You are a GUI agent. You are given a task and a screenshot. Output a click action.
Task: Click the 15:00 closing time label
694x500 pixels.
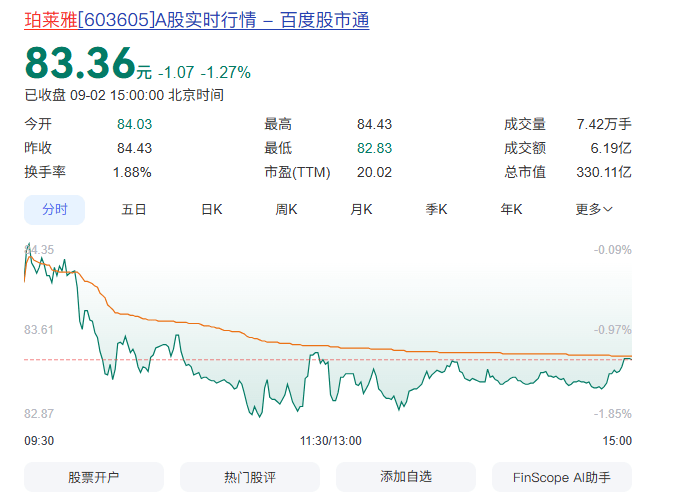[x=617, y=441]
